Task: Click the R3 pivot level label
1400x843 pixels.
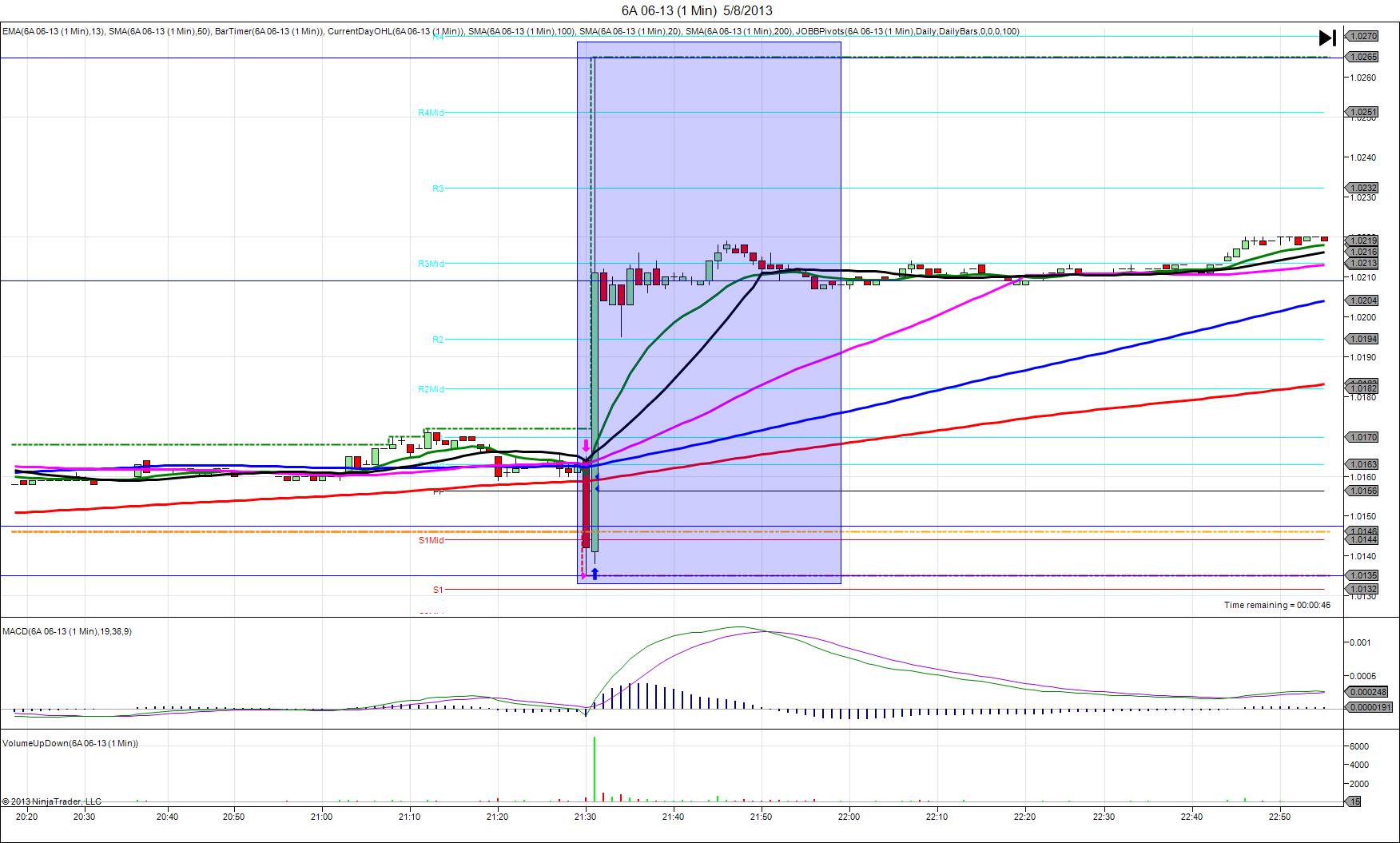Action: [438, 189]
